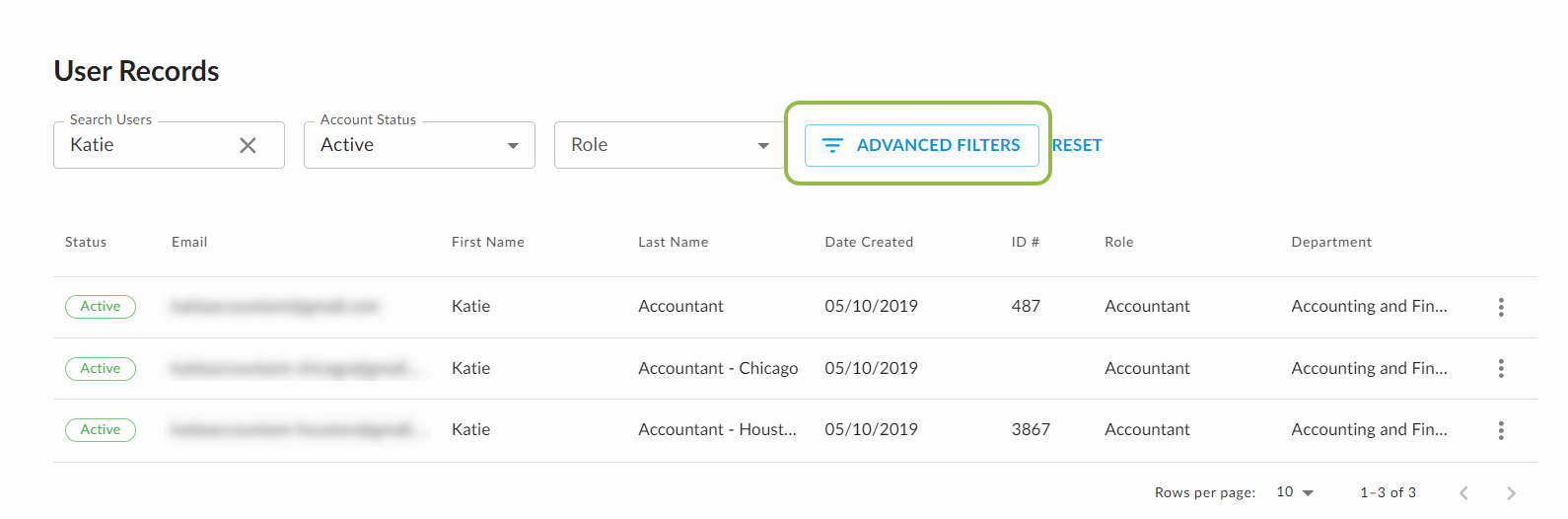Open Advanced Filters panel

pos(921,145)
